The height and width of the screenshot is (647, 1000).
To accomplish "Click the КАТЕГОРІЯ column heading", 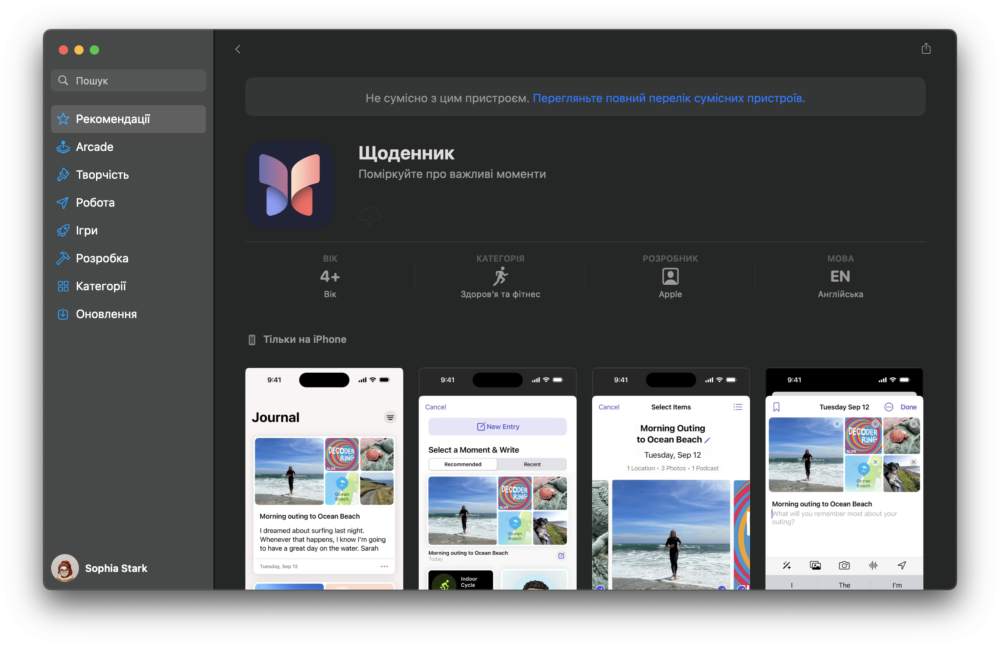I will (501, 258).
